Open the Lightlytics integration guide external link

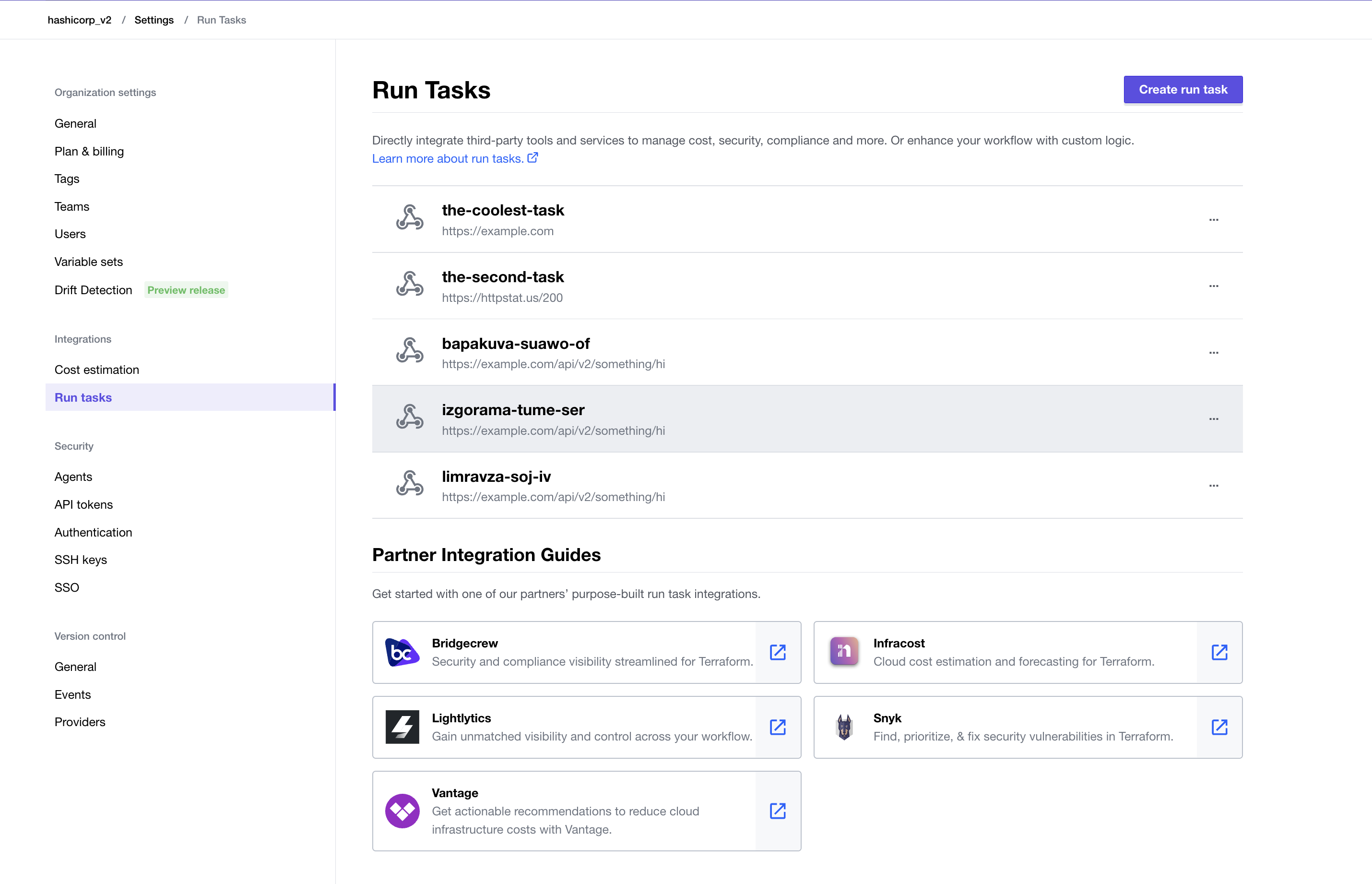click(778, 727)
